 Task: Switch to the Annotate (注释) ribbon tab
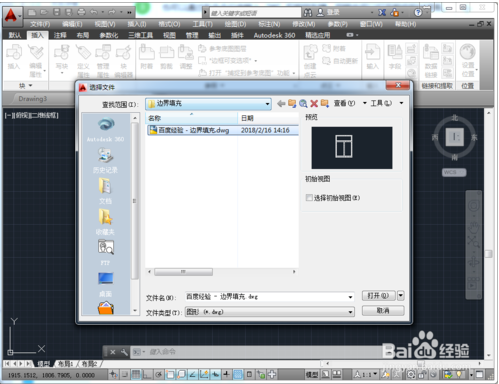pos(60,35)
